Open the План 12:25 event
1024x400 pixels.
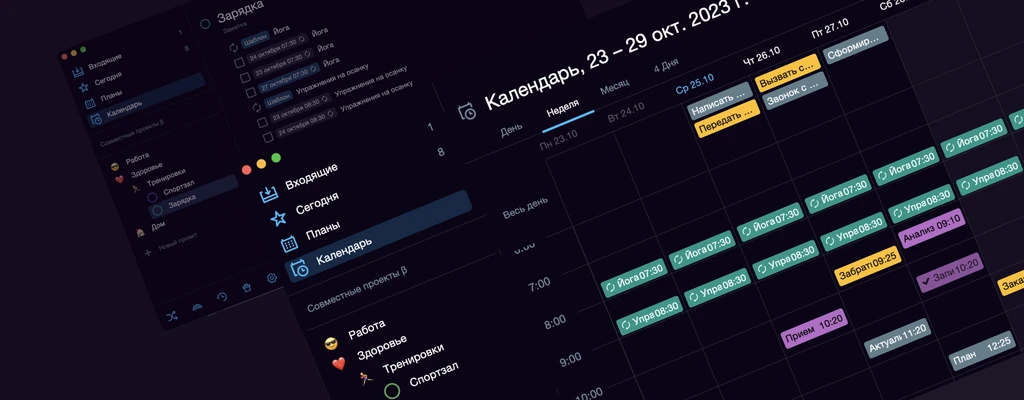point(982,352)
